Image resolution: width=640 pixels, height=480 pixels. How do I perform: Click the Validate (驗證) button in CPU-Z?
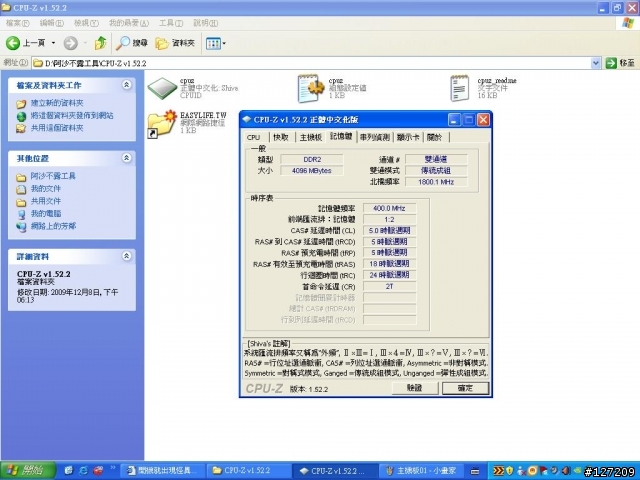[x=415, y=388]
